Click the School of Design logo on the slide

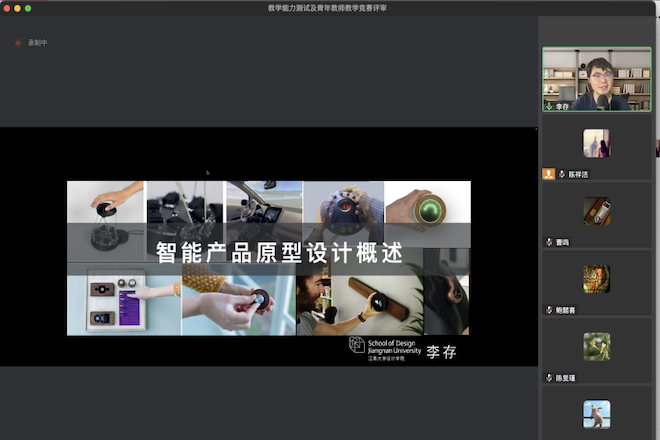pyautogui.click(x=357, y=345)
